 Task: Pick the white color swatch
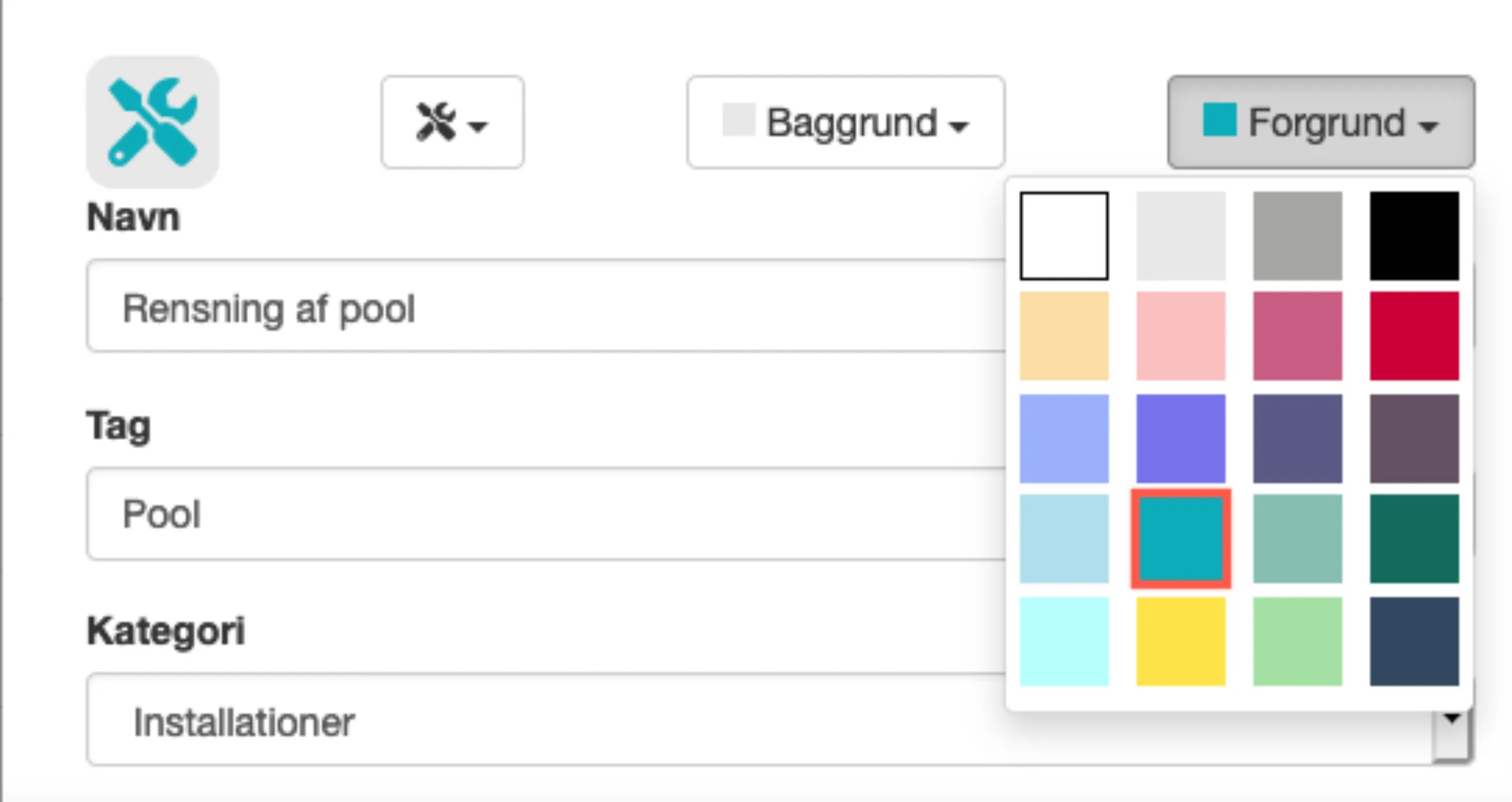coord(1064,236)
